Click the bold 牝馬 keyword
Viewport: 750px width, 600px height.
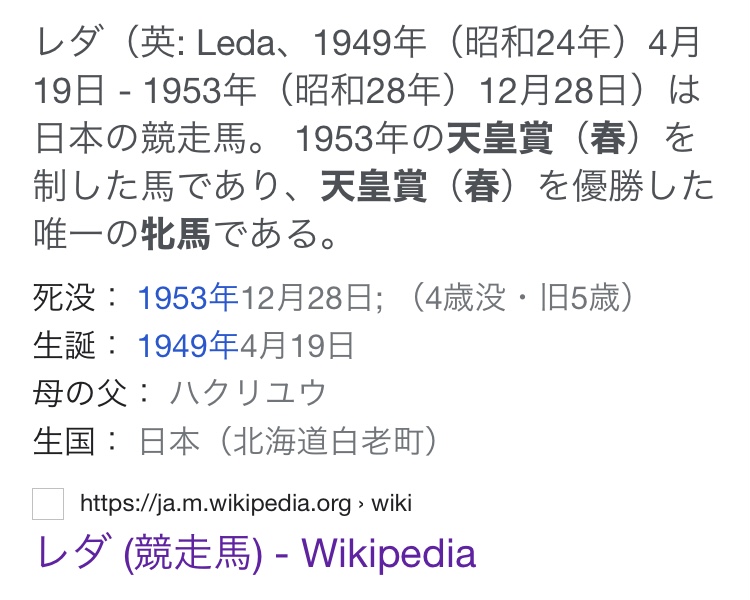pyautogui.click(x=171, y=234)
